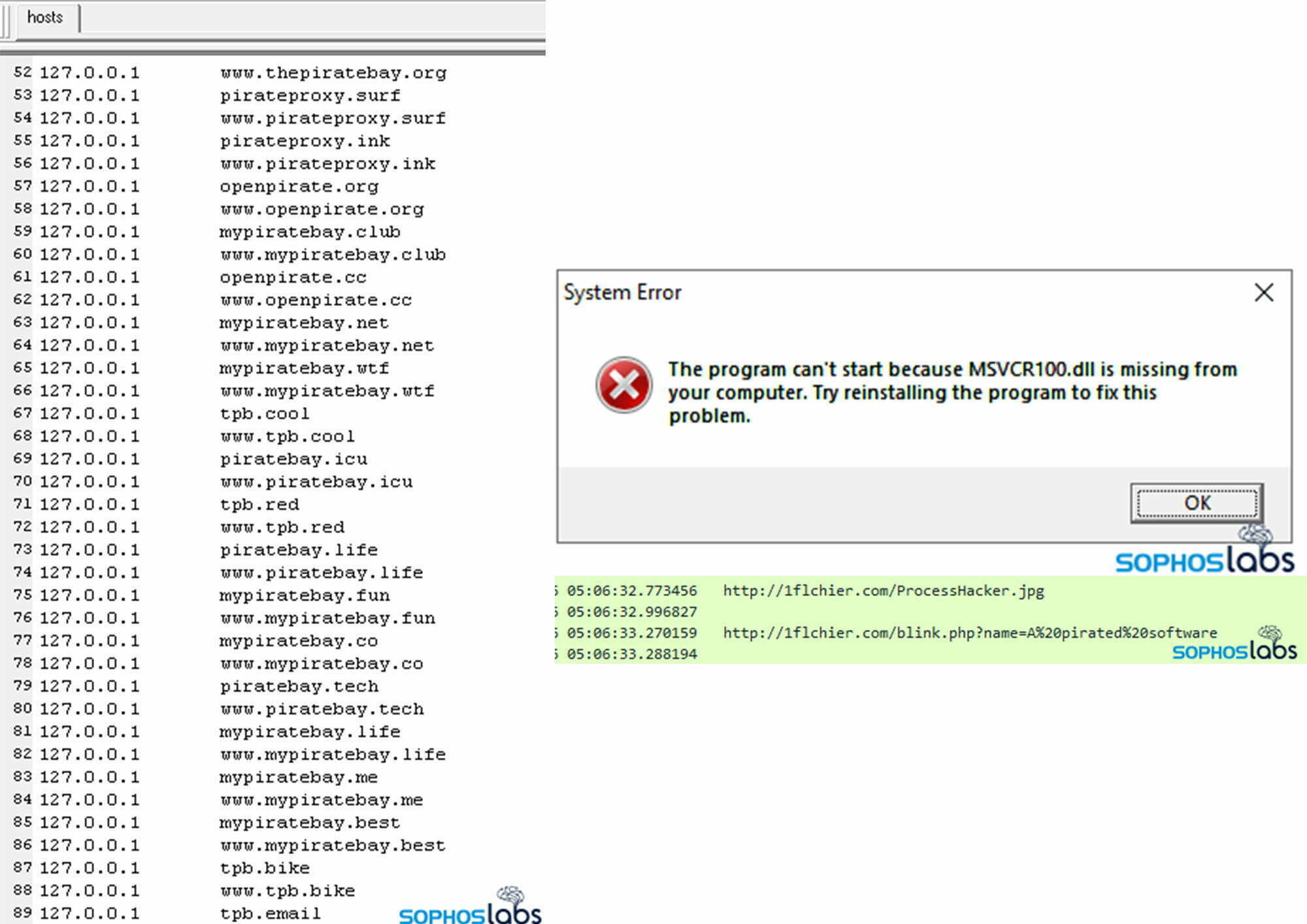Click www.piratebay.tech on line 80

pyautogui.click(x=322, y=709)
